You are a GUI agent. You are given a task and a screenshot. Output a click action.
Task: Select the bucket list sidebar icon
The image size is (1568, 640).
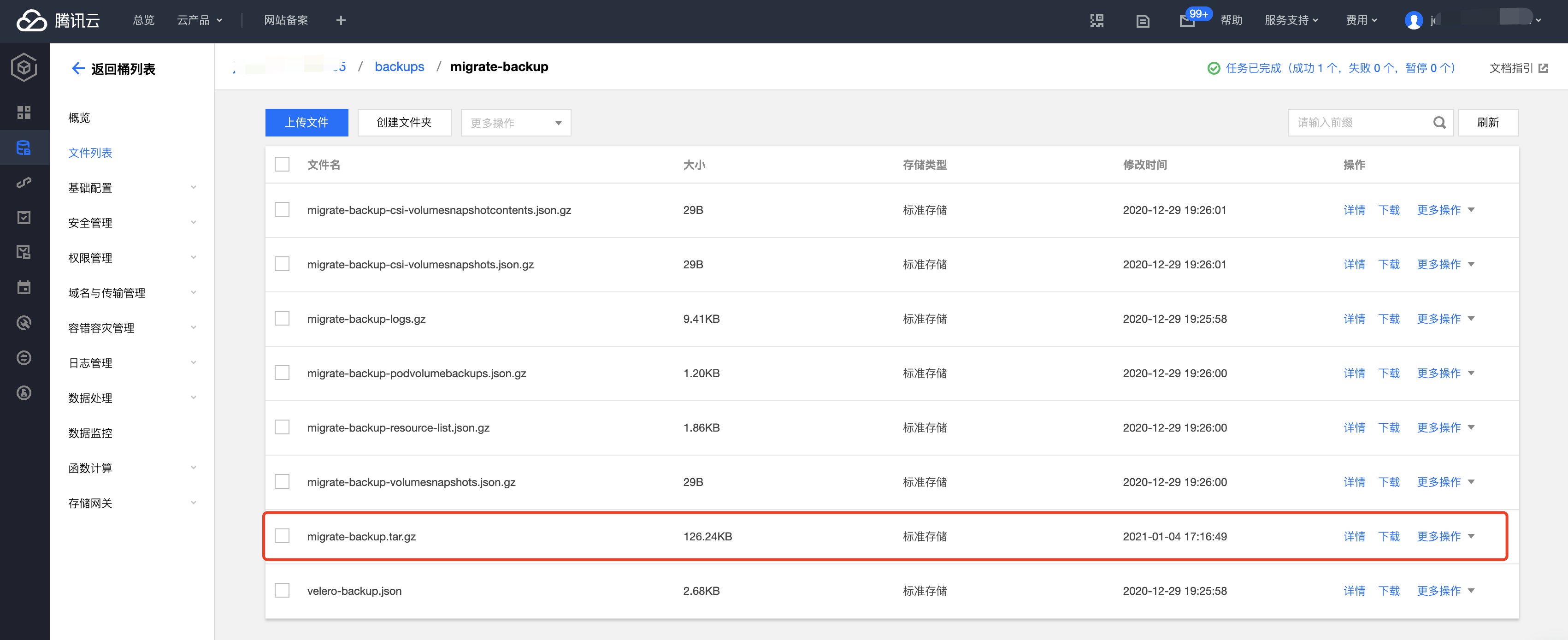tap(24, 148)
